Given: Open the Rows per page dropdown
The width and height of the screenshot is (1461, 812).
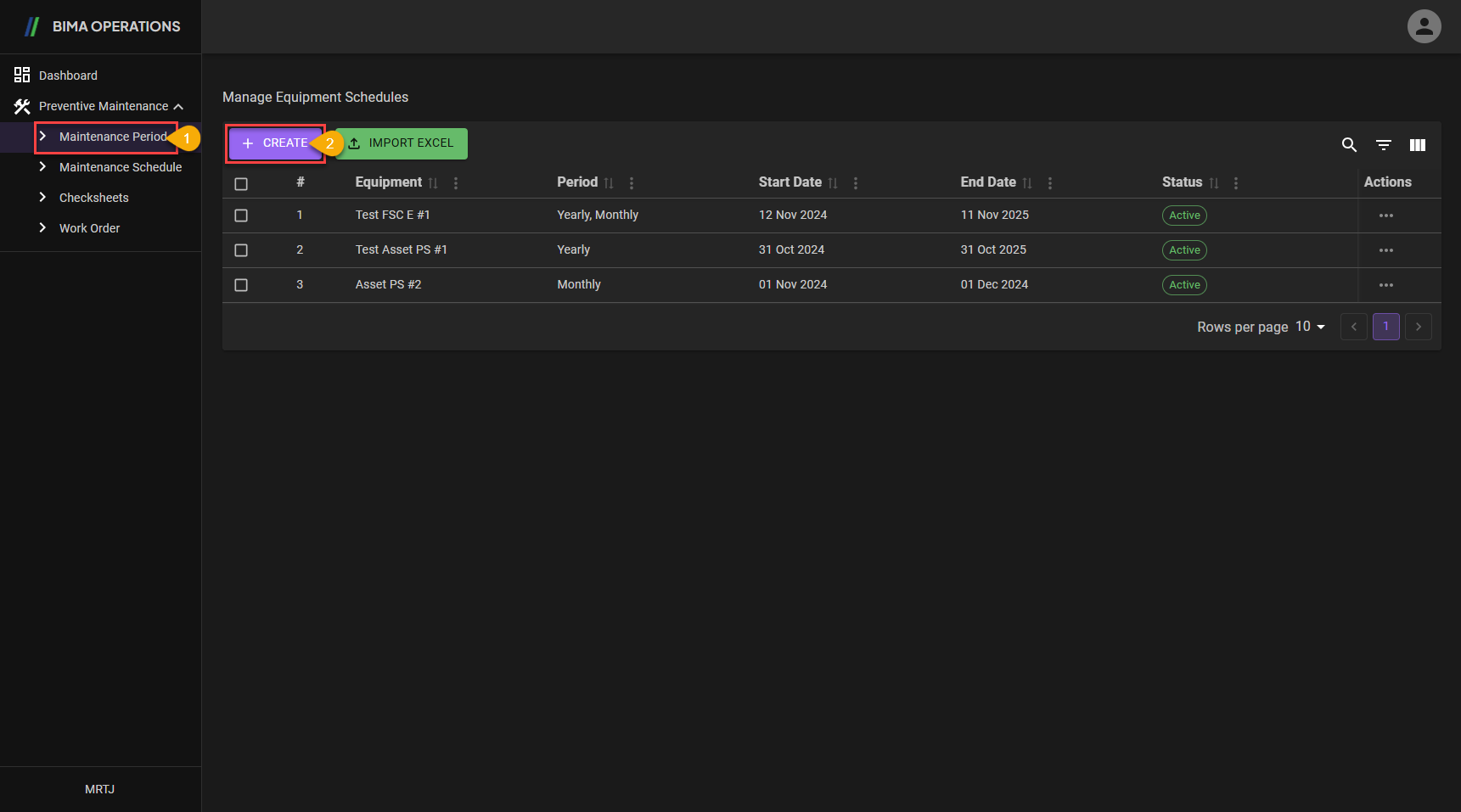Looking at the screenshot, I should 1308,327.
